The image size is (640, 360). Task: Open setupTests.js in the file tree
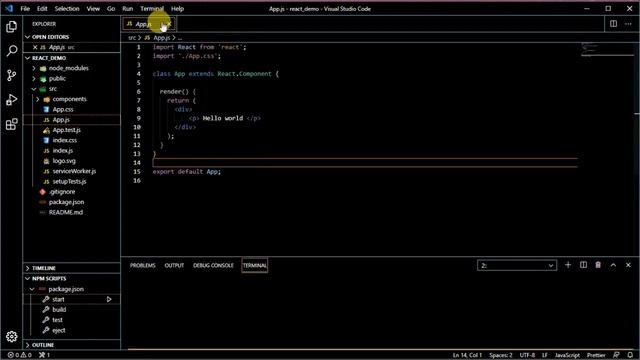pyautogui.click(x=69, y=181)
